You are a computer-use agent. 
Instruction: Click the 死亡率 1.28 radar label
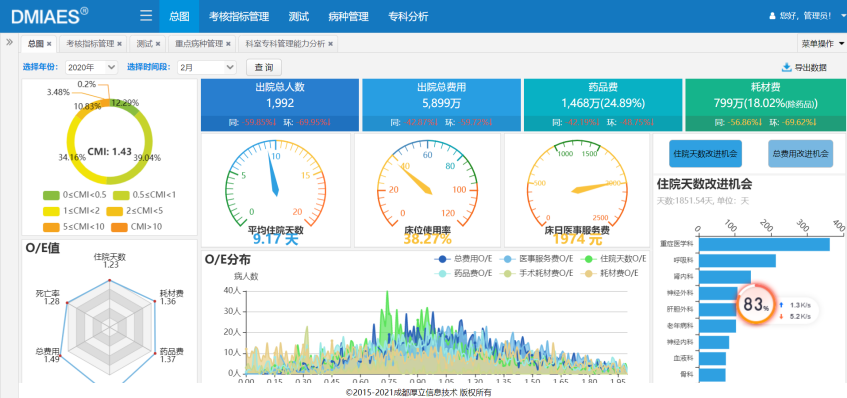[48, 297]
